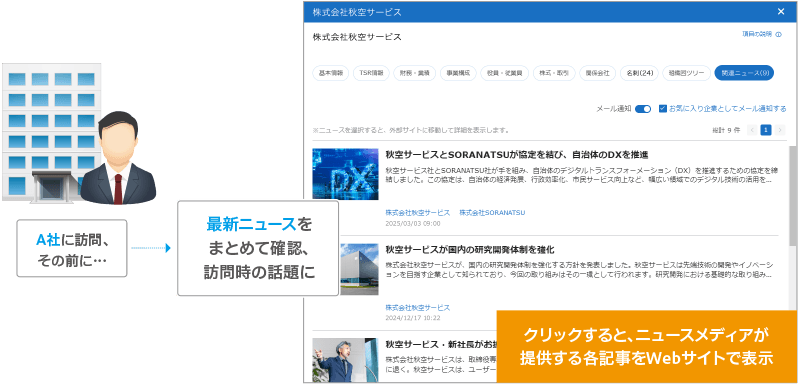Click the 総計 9 件 count text
The image size is (800, 384).
tap(726, 130)
